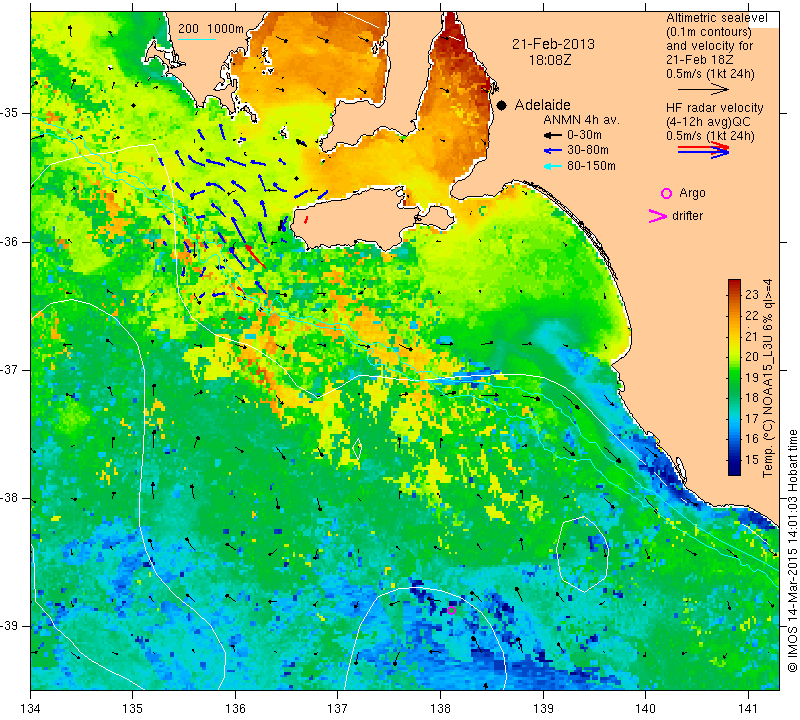
Task: Click the 141 longitude axis label
Action: click(748, 708)
